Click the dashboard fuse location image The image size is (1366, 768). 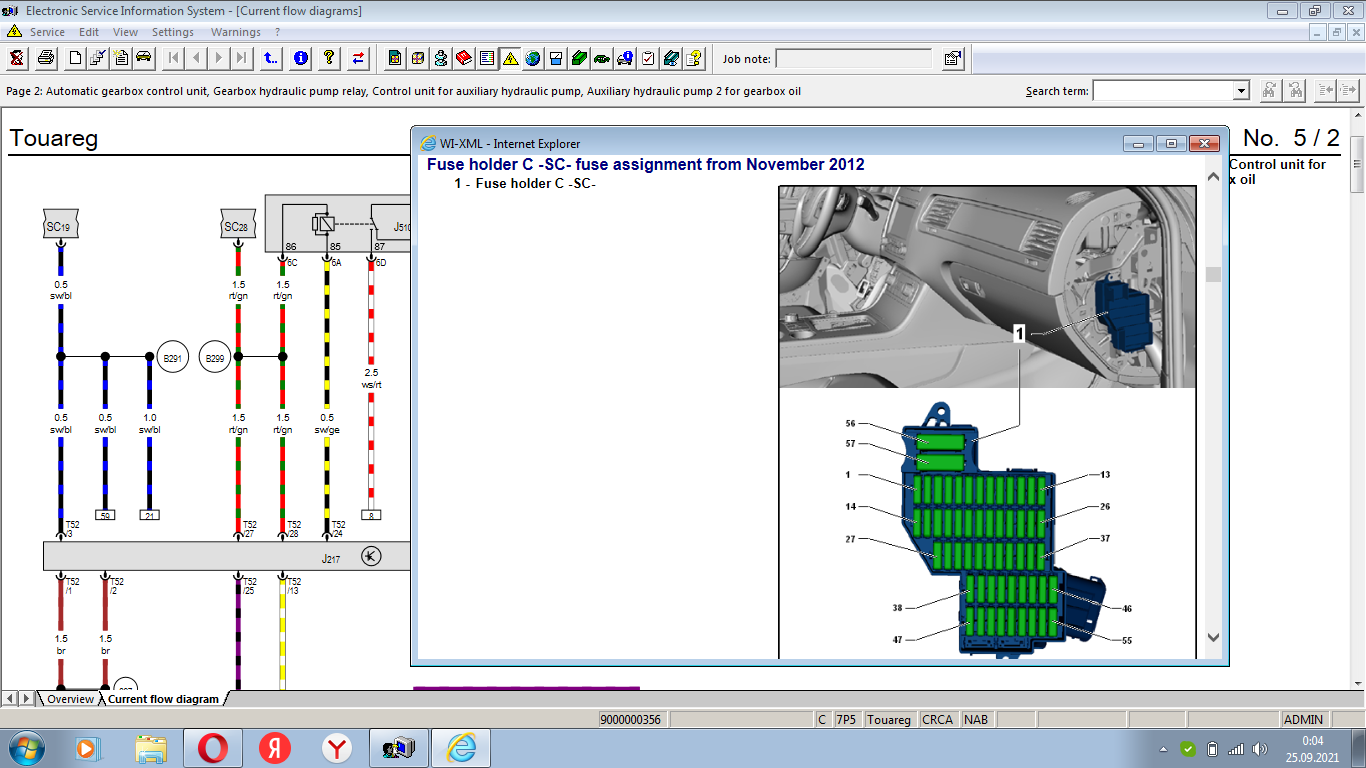pyautogui.click(x=987, y=287)
